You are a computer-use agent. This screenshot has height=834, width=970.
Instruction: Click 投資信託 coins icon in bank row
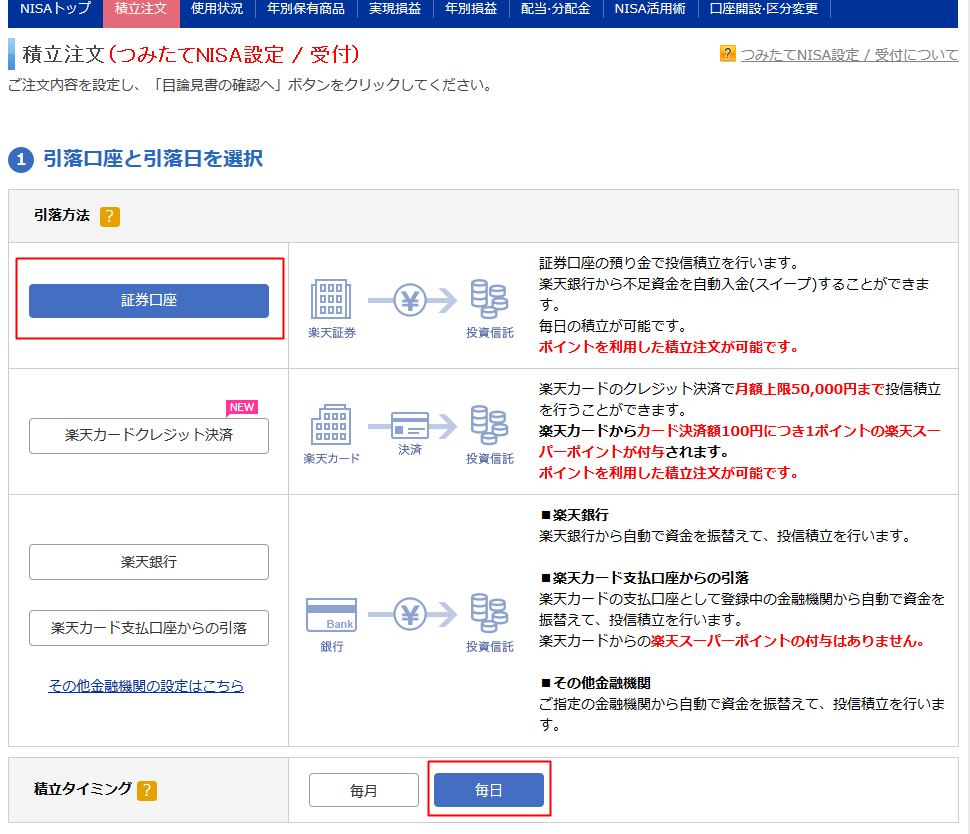click(x=489, y=613)
